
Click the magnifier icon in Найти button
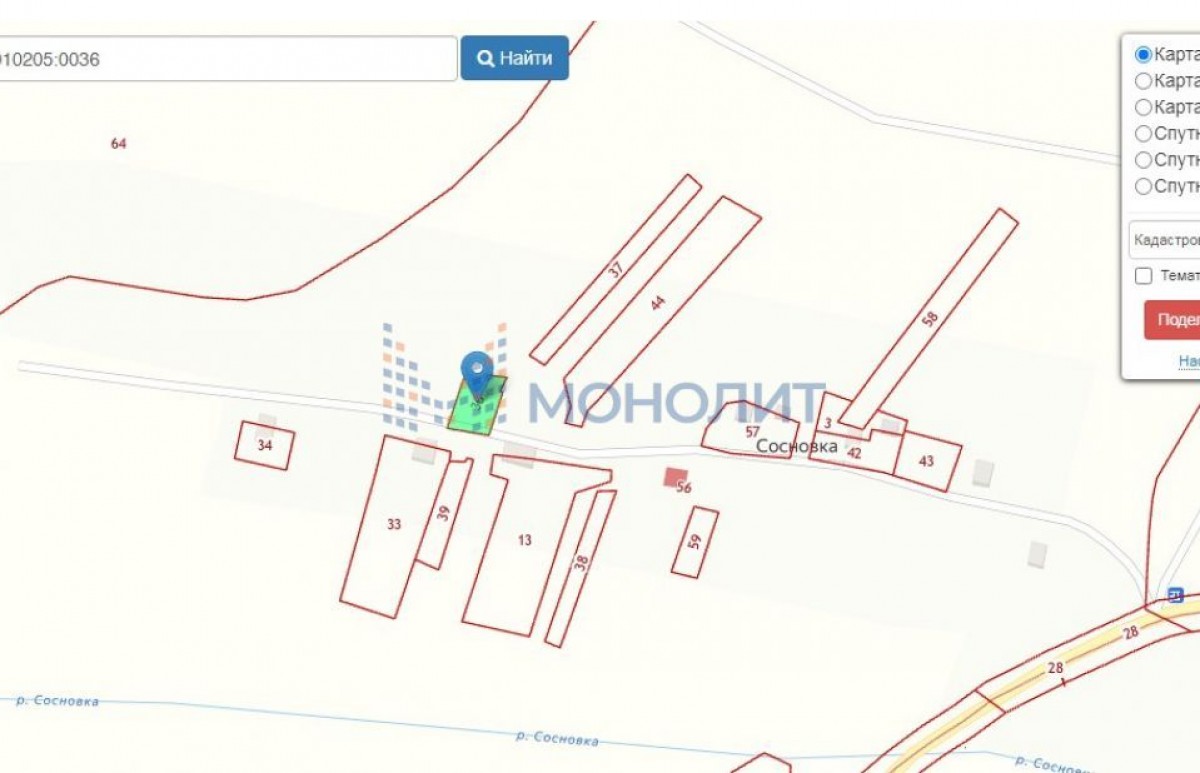click(x=486, y=58)
